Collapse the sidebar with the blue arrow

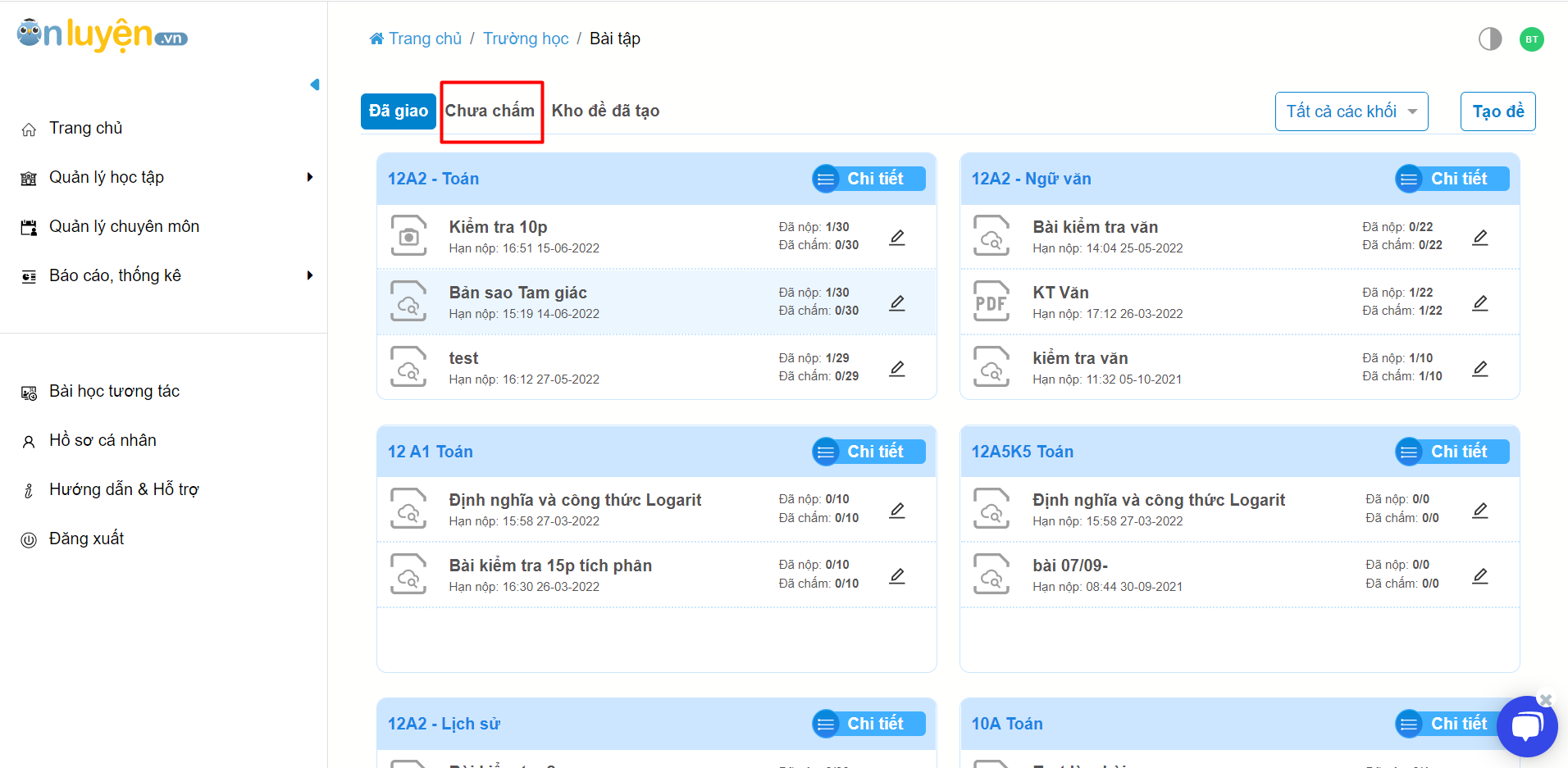coord(315,84)
